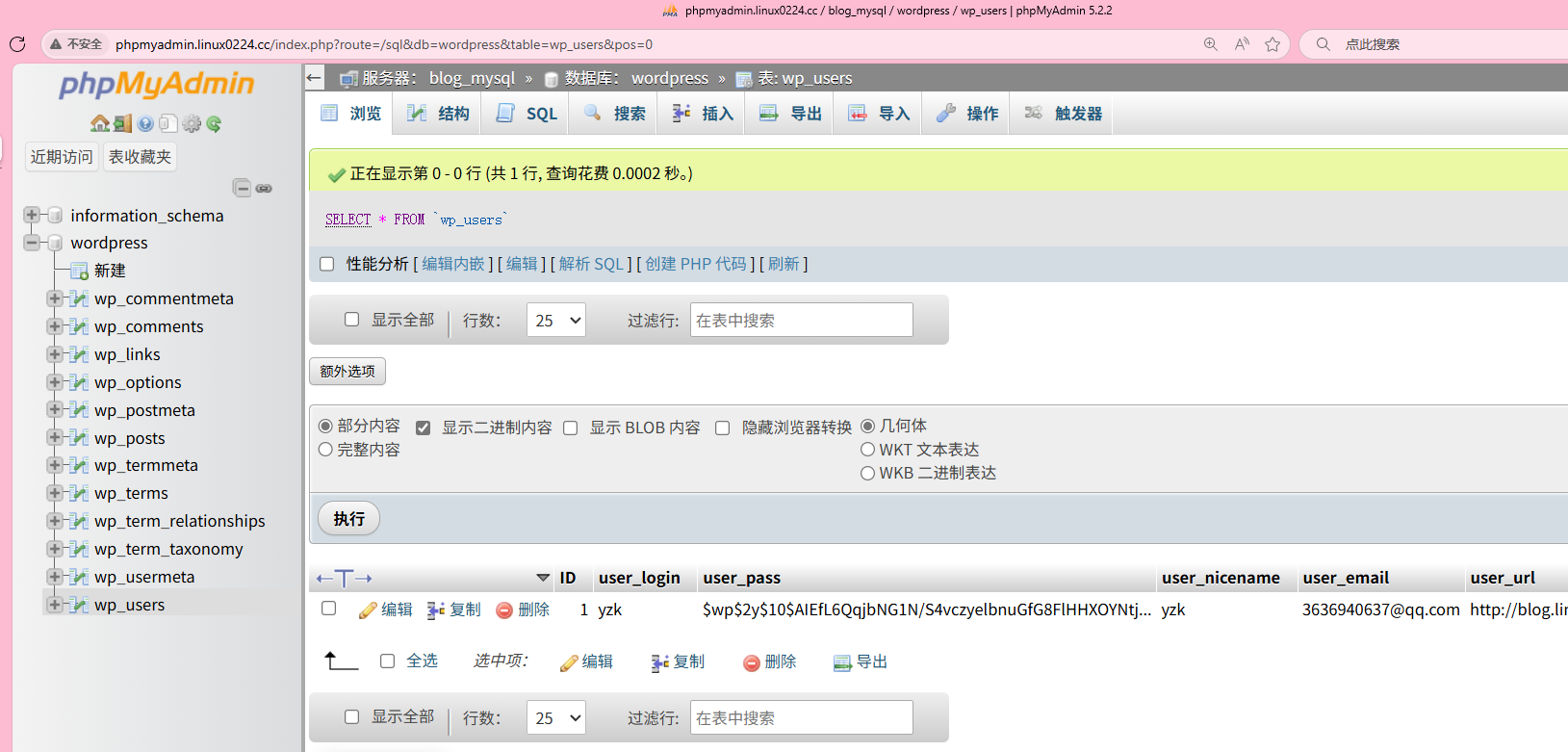
Task: Check the top 显示全部 checkbox
Action: (352, 320)
